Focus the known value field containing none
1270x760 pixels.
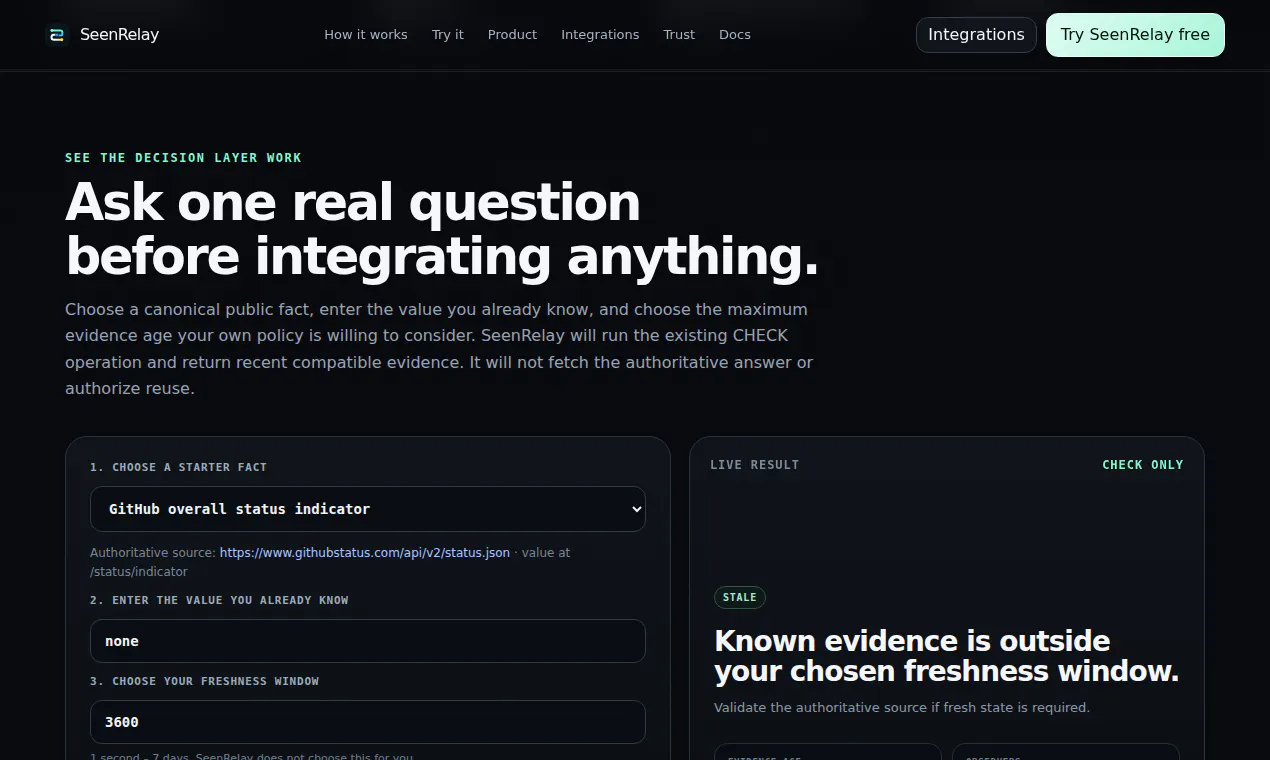(368, 641)
